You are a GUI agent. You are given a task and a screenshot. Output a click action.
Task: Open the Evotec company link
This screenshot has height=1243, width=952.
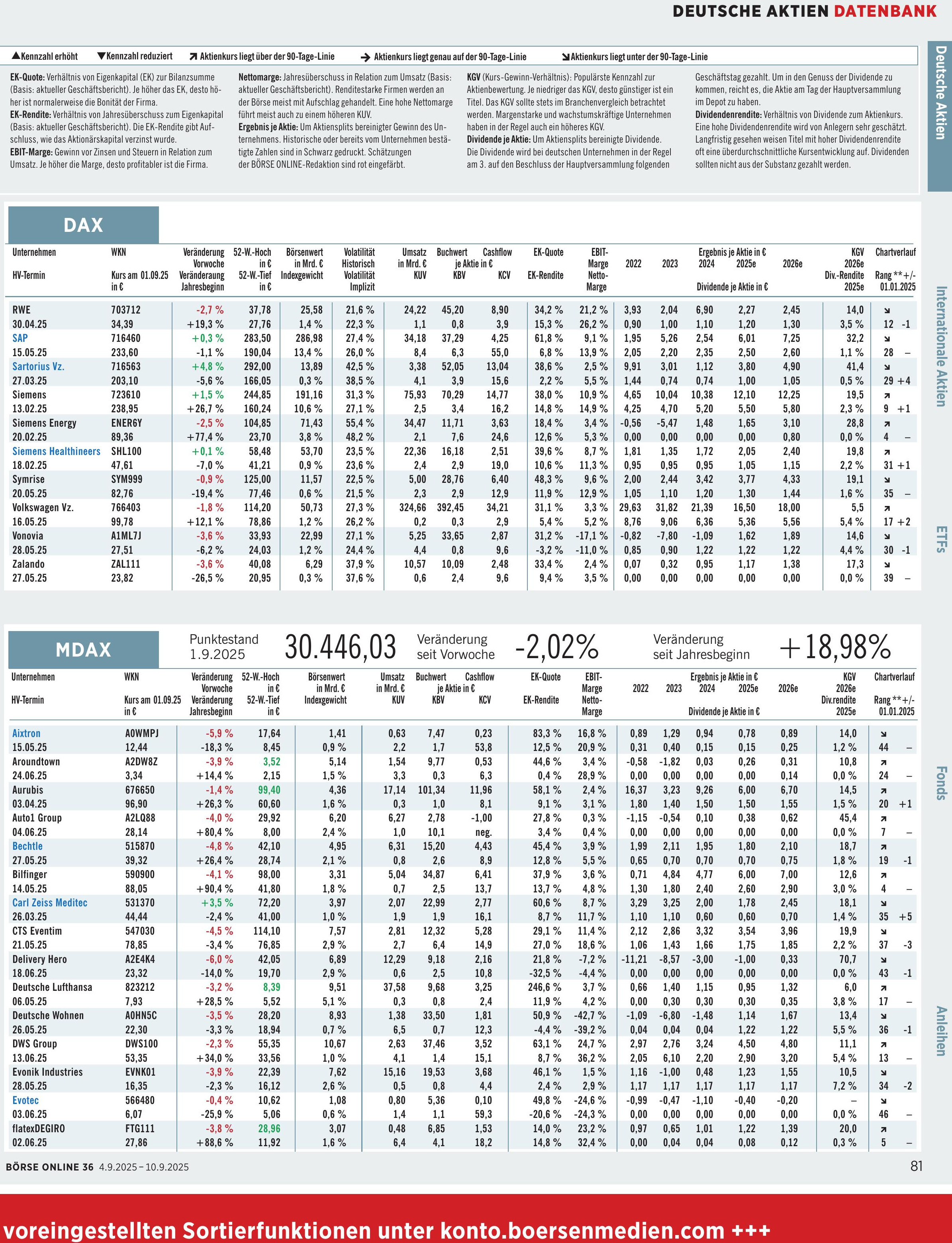tap(25, 1100)
